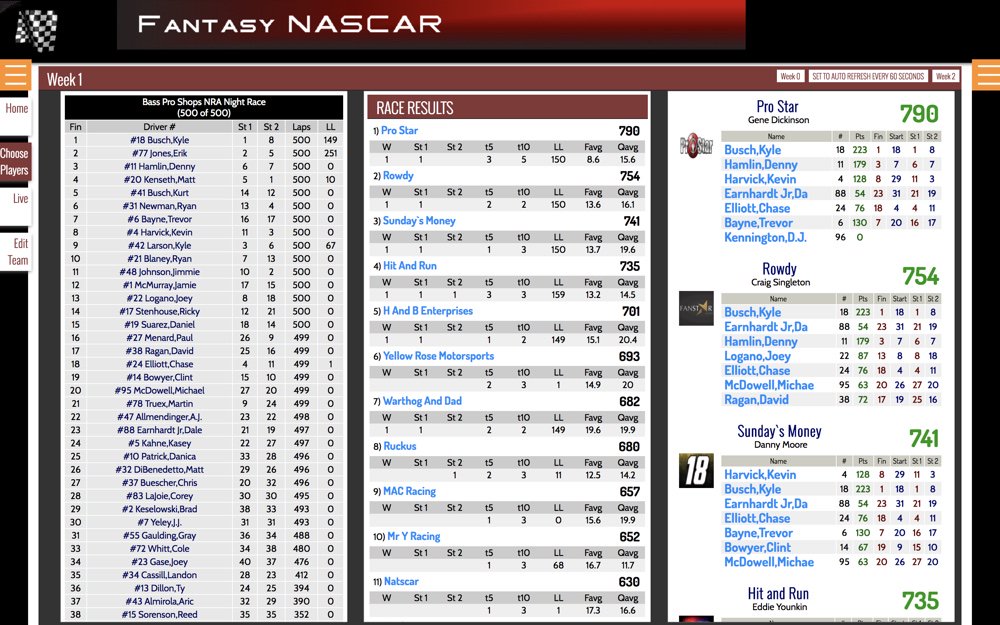Go to Week 2

946,76
